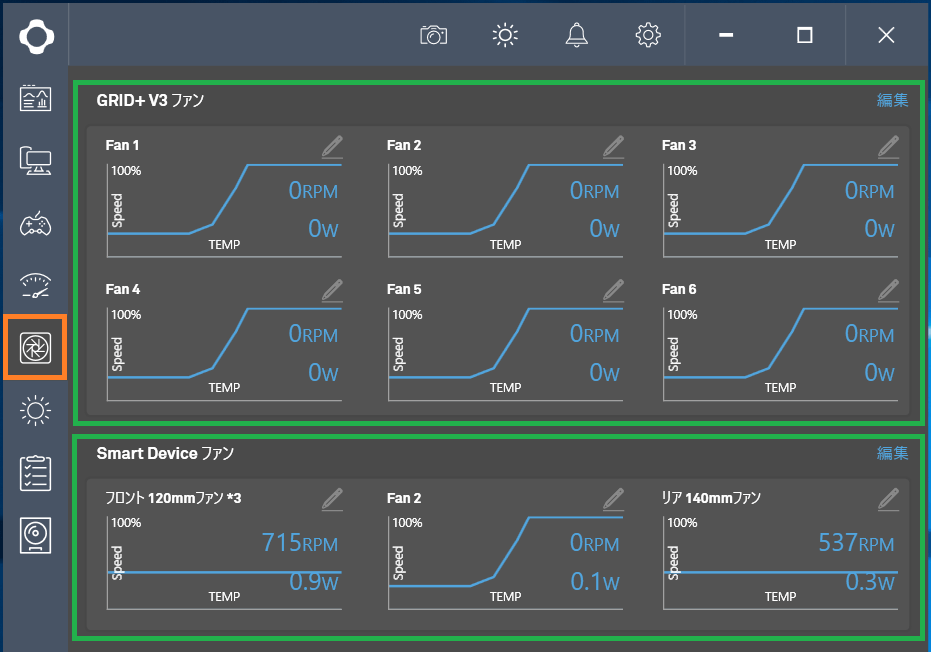Edit Fan 3 with pencil icon
This screenshot has width=931, height=652.
click(888, 147)
